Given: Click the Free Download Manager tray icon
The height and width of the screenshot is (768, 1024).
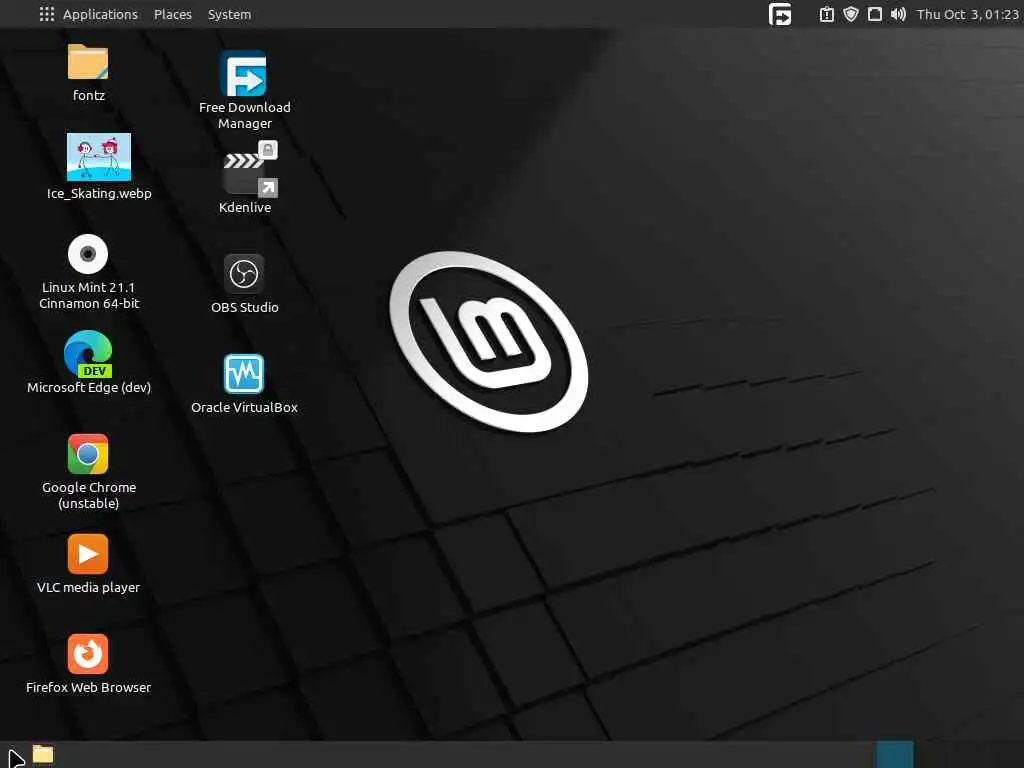Looking at the screenshot, I should pos(780,14).
